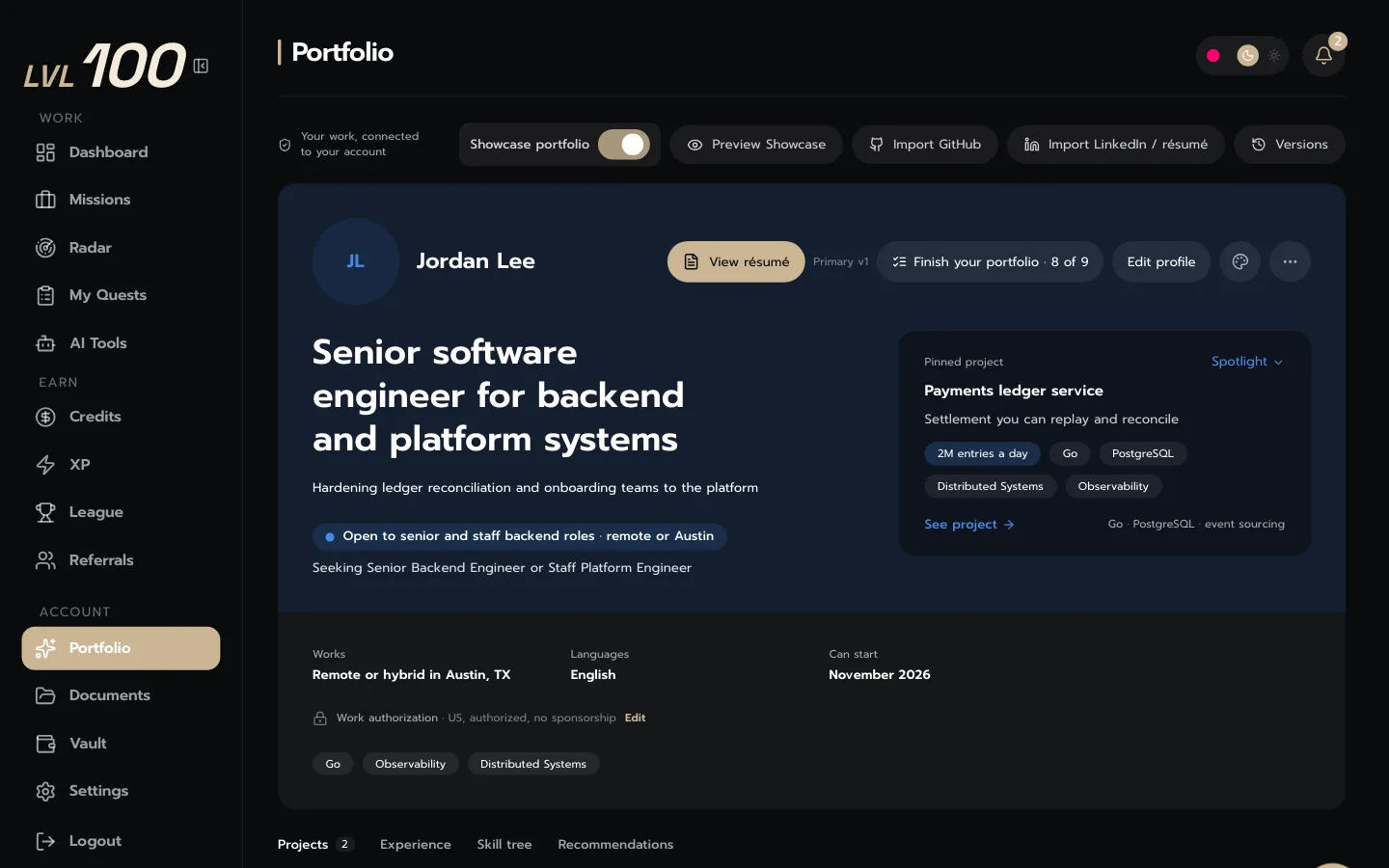This screenshot has height=868, width=1389.
Task: Open the Credits page
Action: tap(121, 417)
